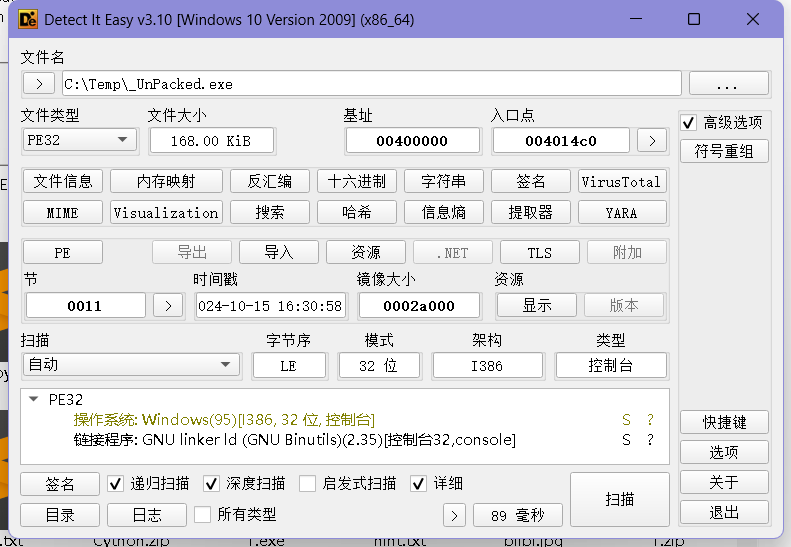Click the S link on the 操作系统 row
791x547 pixels.
point(627,420)
